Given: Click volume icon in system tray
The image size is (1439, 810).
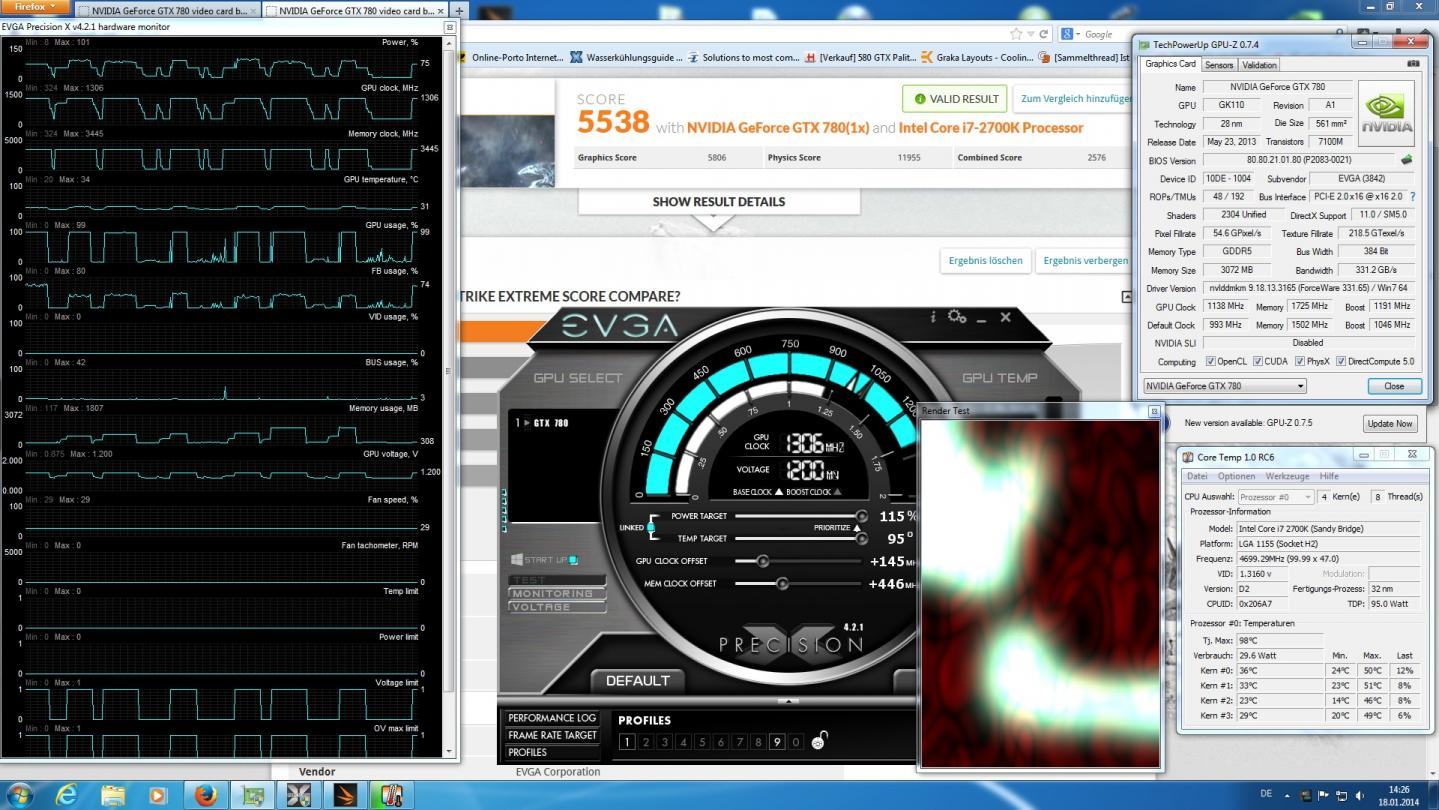Looking at the screenshot, I should pyautogui.click(x=1360, y=796).
